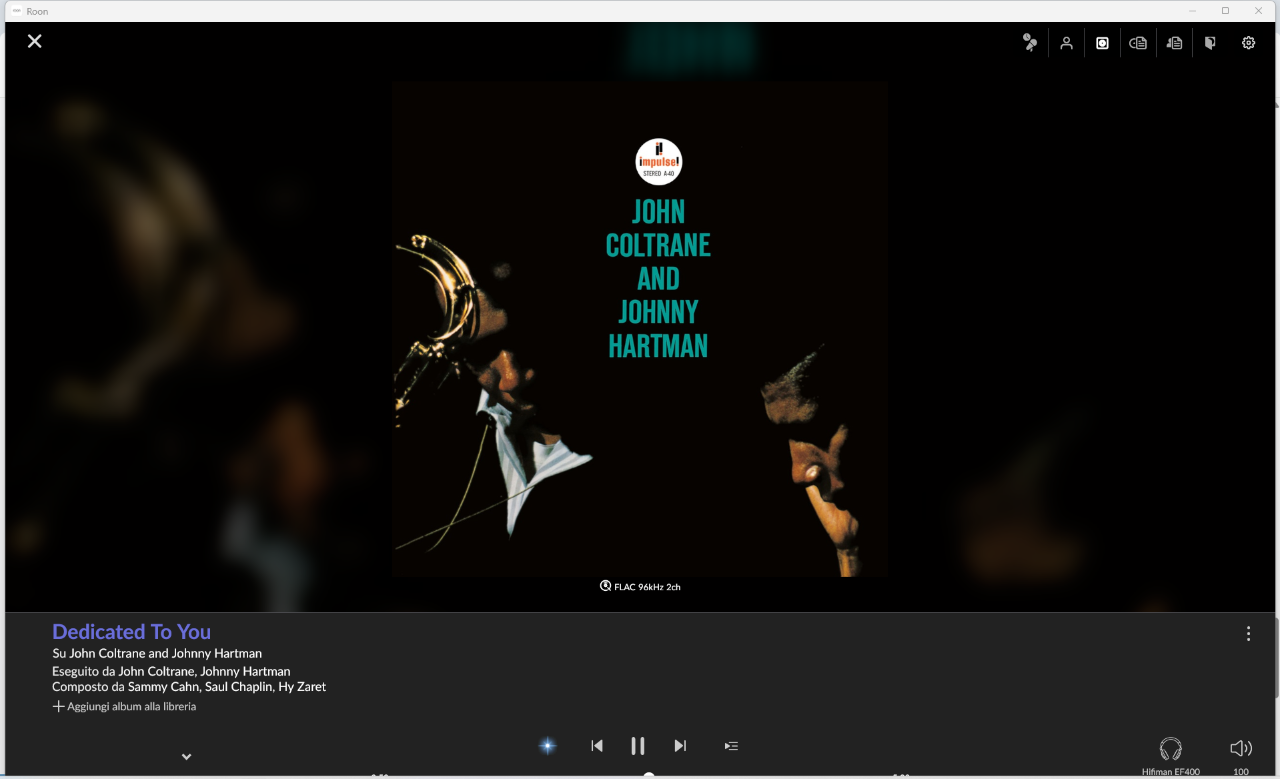
Task: Open composer Sammy Cahn
Action: point(164,687)
